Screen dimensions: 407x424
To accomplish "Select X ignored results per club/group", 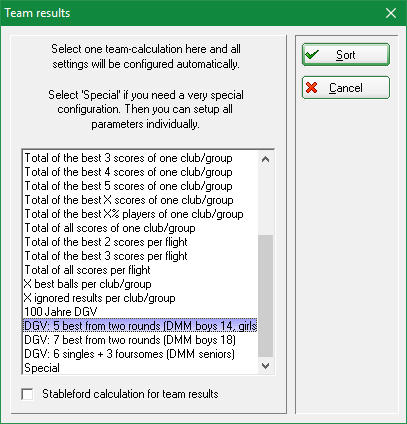I will [x=140, y=298].
